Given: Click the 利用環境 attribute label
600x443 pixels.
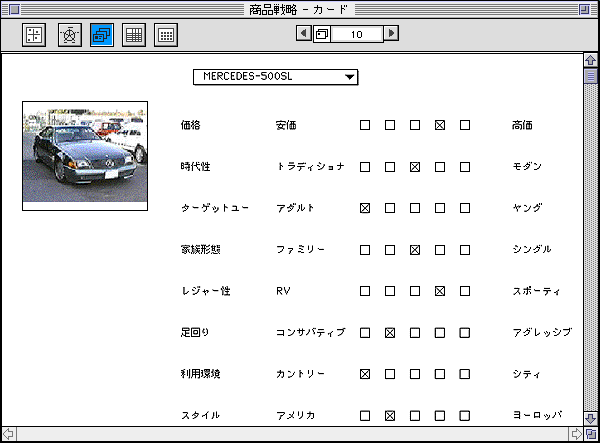Looking at the screenshot, I should tap(201, 374).
